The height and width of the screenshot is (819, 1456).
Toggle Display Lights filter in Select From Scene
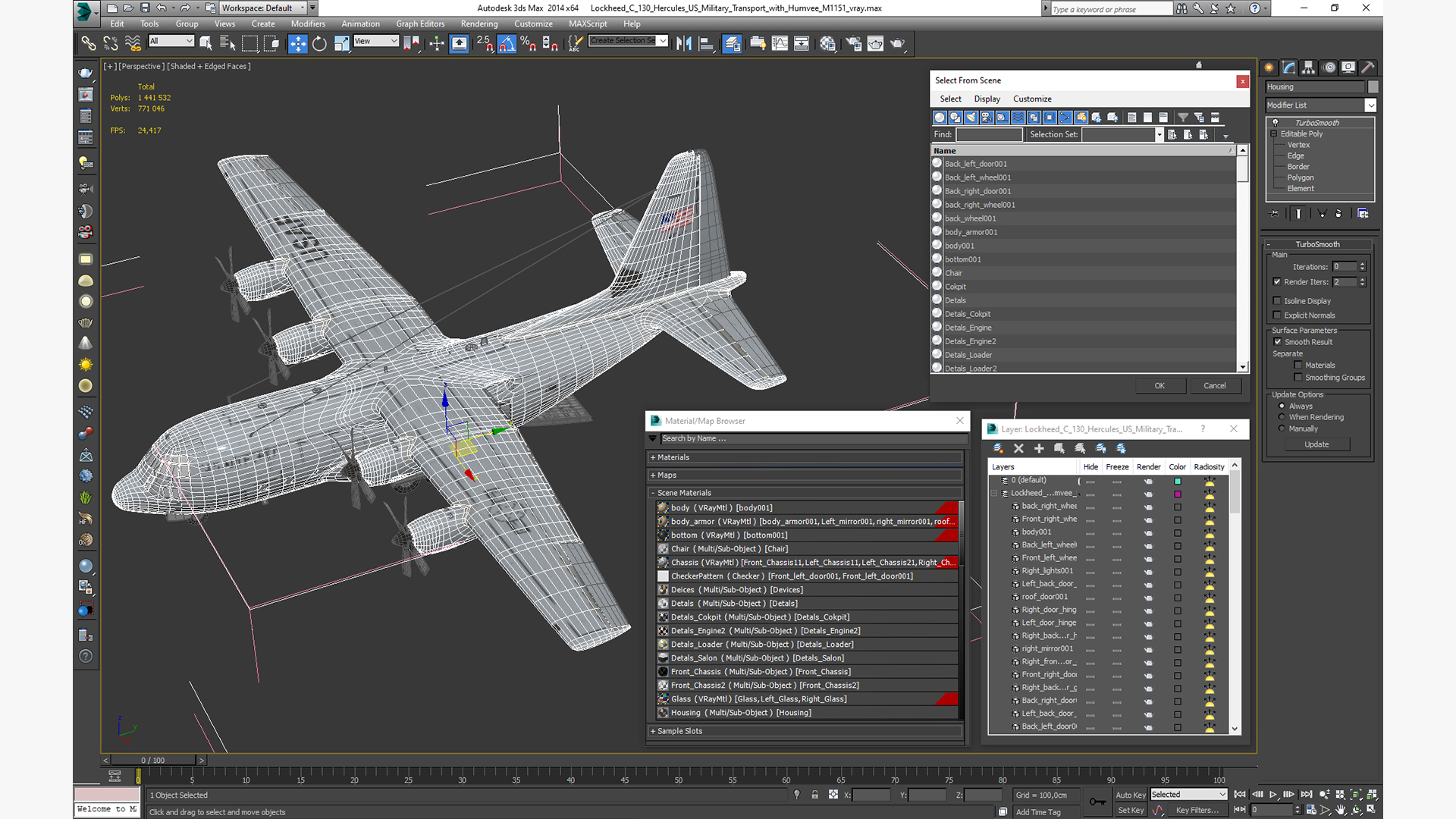tap(971, 118)
